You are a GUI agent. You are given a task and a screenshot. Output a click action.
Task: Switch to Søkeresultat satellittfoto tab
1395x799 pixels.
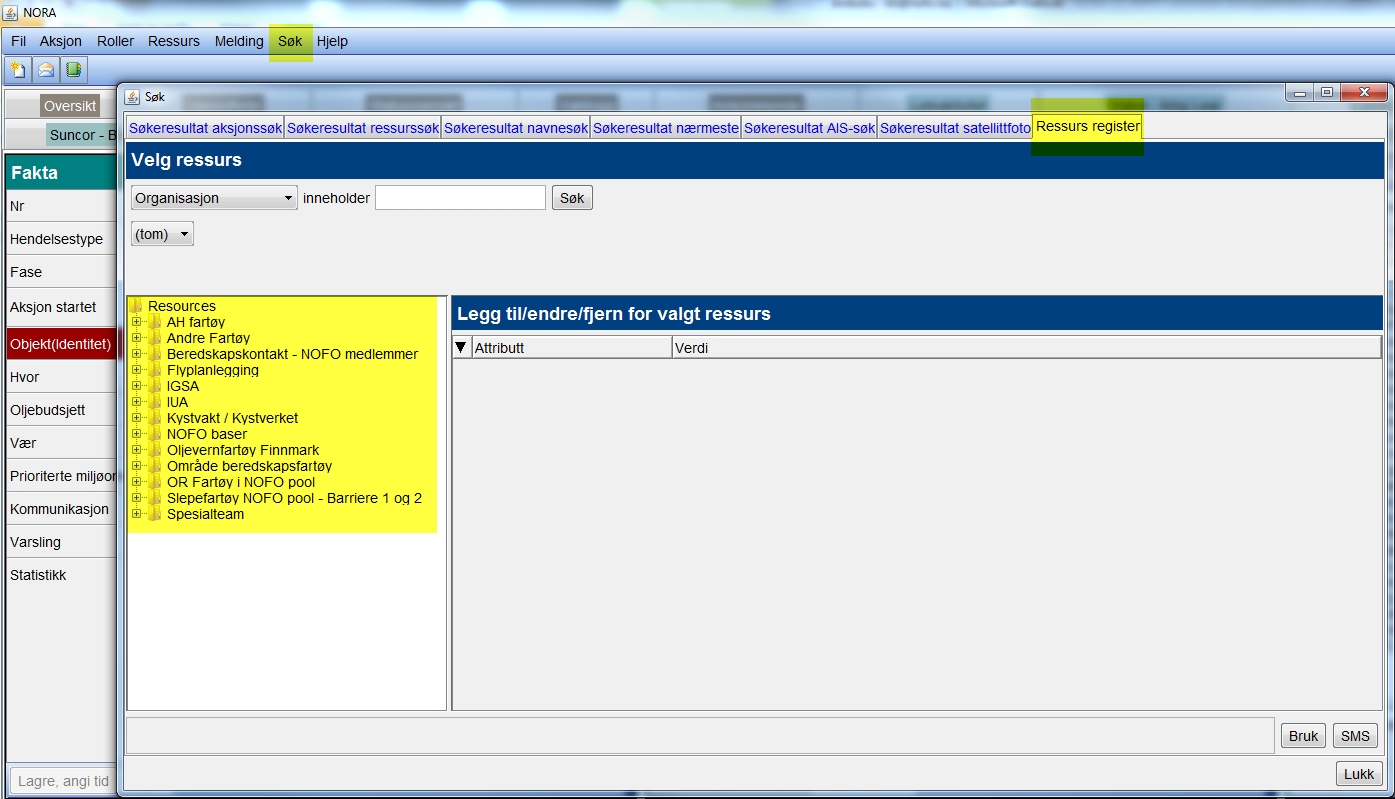pos(955,128)
